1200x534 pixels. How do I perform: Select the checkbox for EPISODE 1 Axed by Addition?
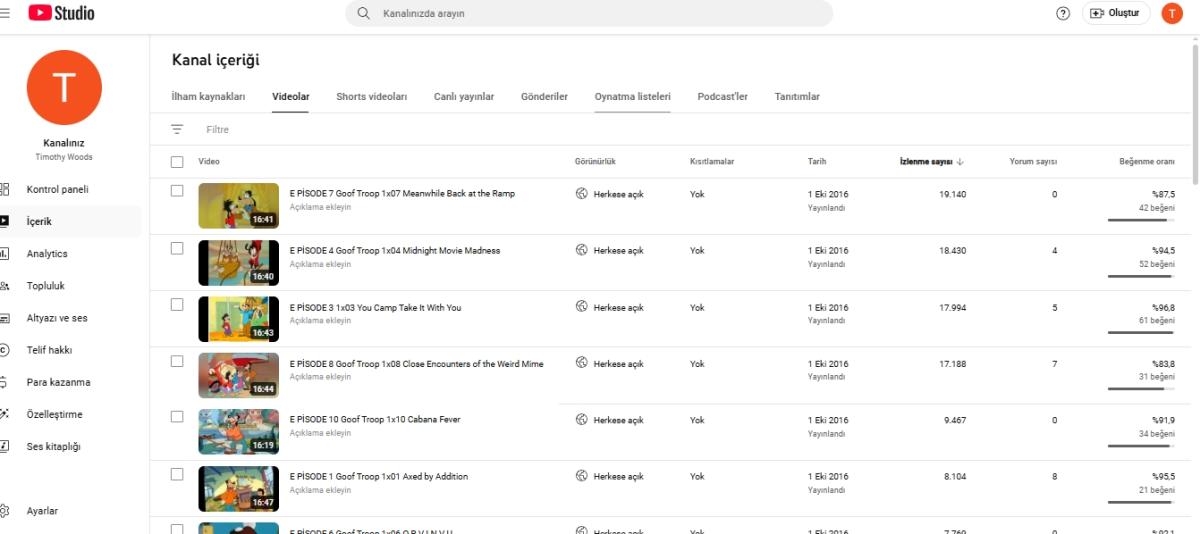(177, 473)
